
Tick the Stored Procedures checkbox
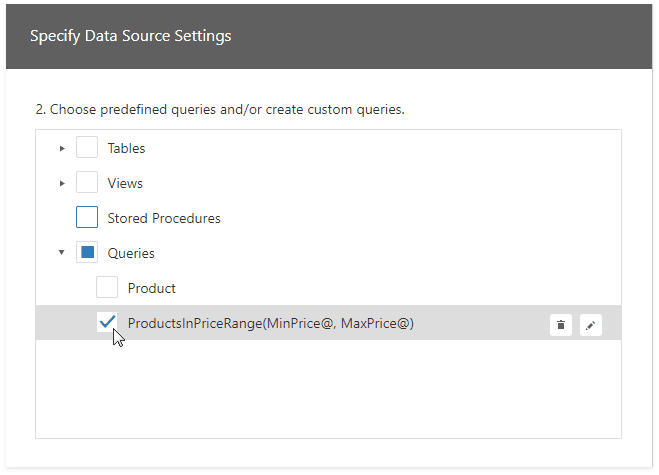[x=87, y=218]
